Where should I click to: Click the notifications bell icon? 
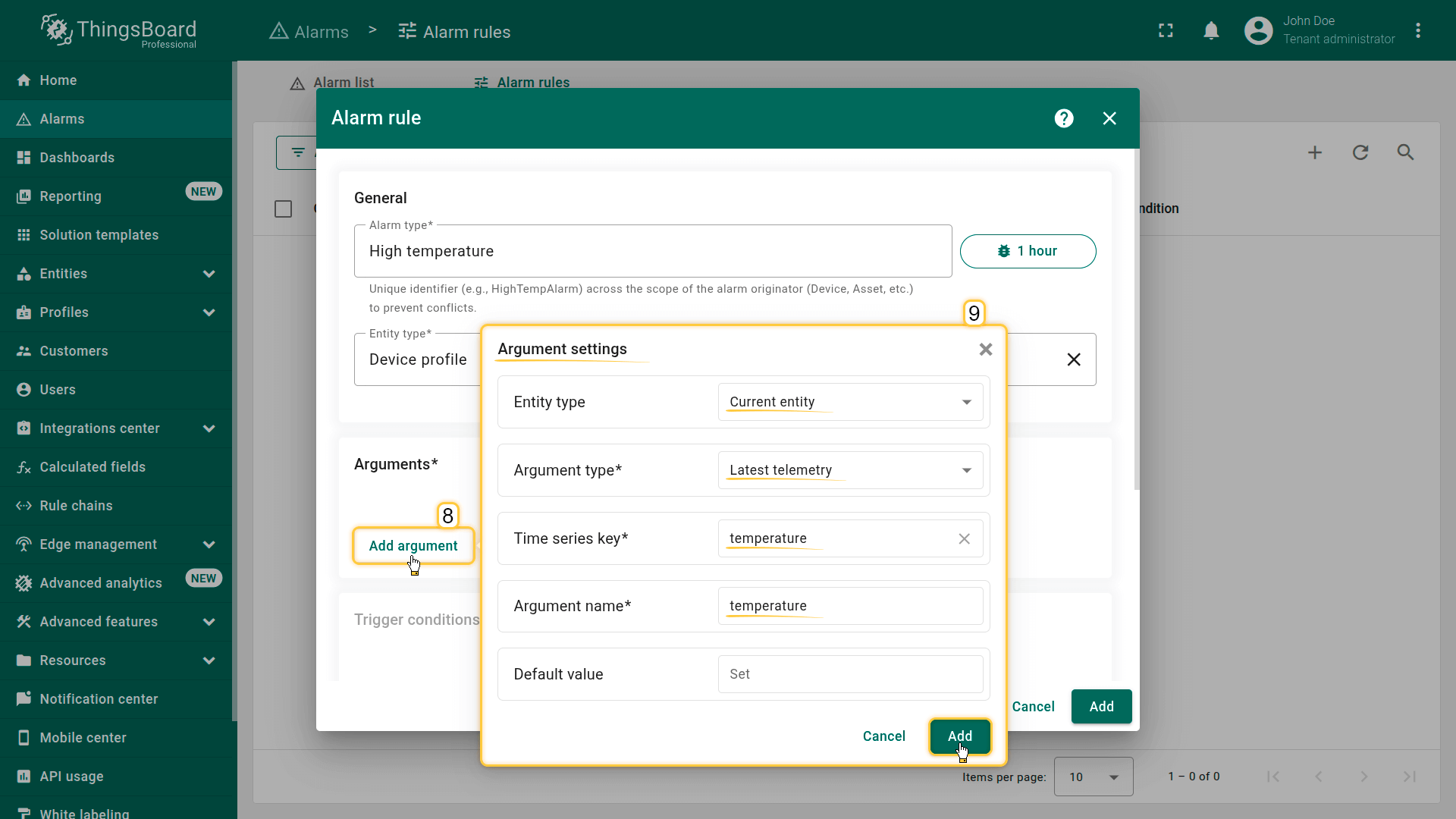(1211, 30)
